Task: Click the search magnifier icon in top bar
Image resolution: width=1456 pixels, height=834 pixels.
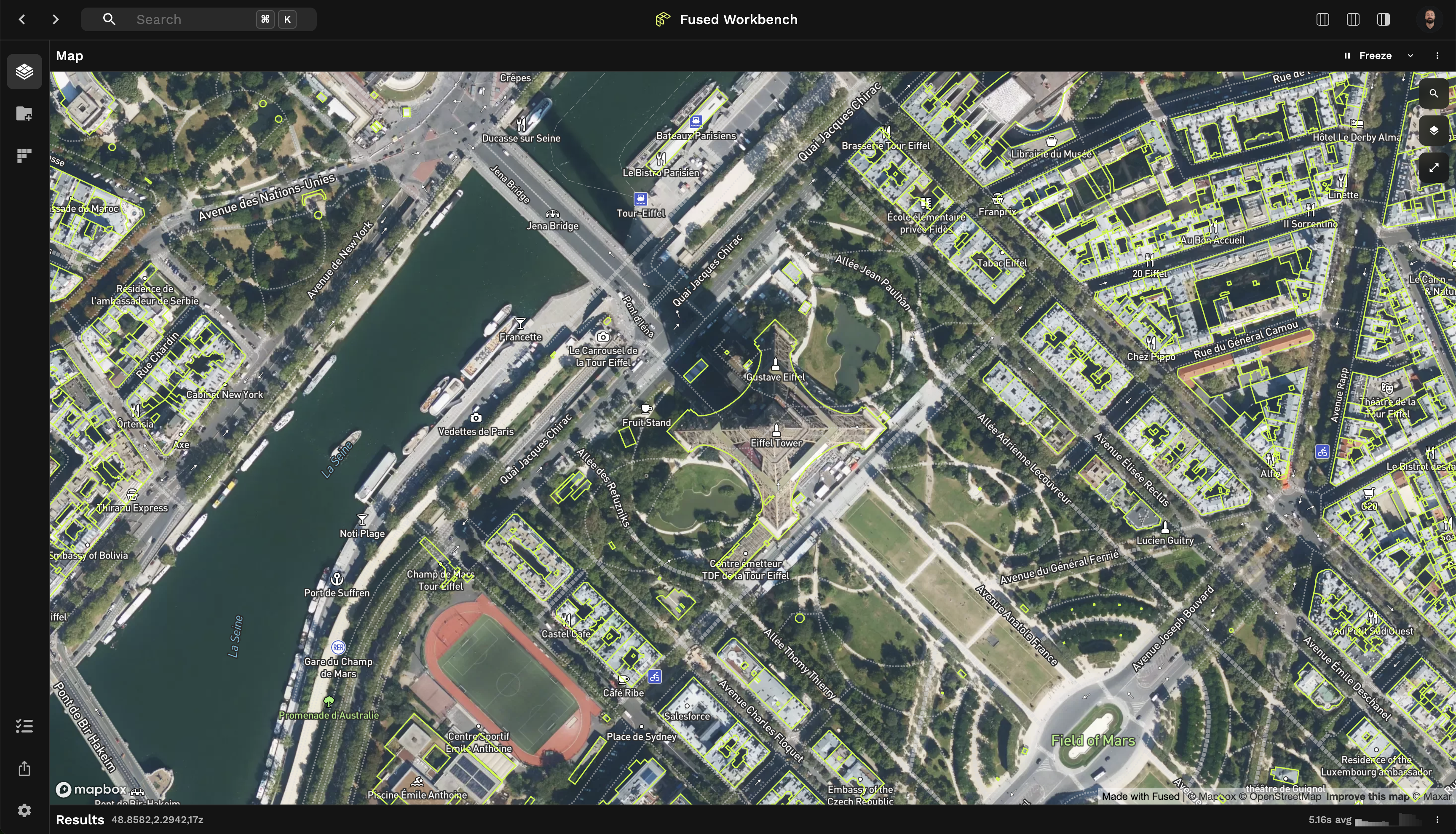Action: [x=109, y=19]
